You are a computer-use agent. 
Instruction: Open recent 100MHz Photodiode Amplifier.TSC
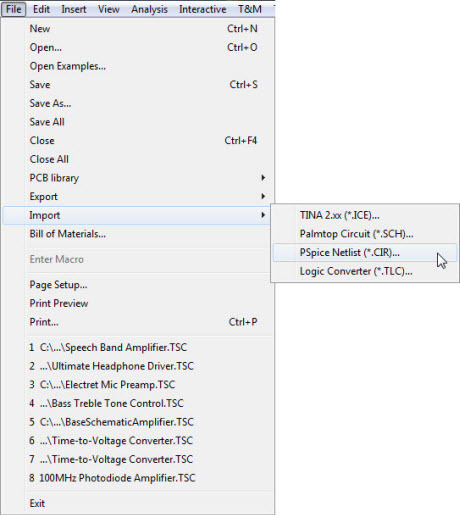(x=138, y=478)
